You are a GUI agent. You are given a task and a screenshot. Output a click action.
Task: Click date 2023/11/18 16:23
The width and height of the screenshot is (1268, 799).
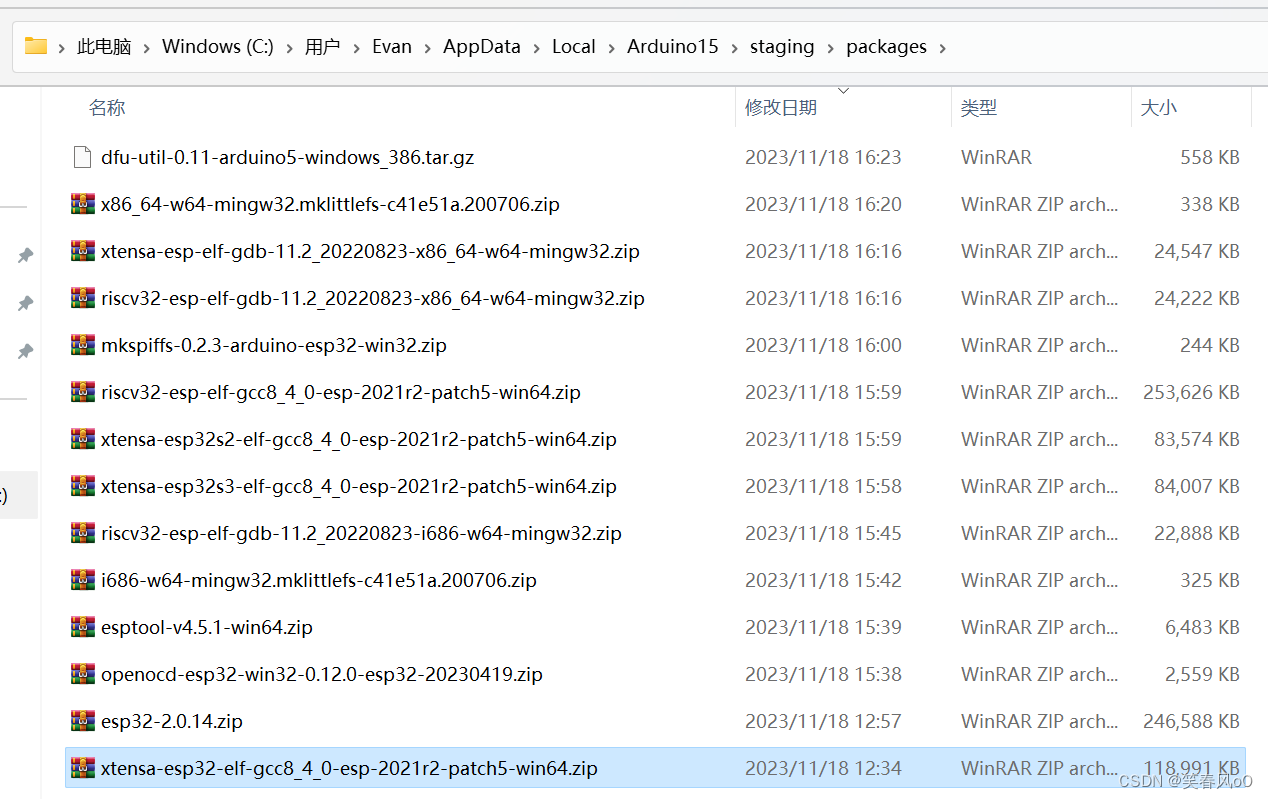tap(823, 157)
